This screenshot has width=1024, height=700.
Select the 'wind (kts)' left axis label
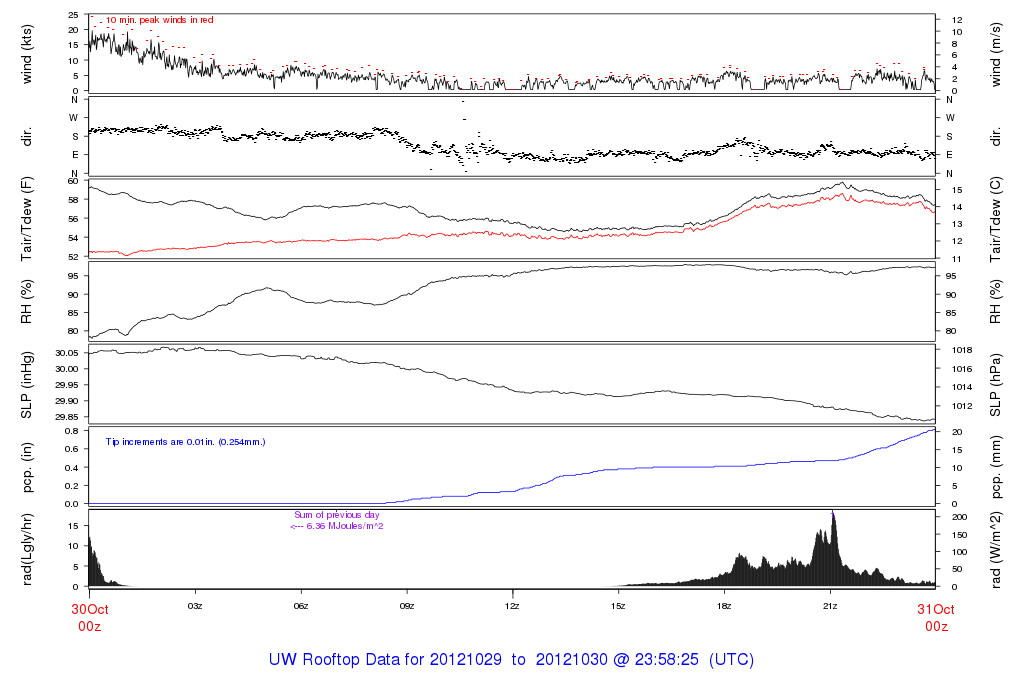pyautogui.click(x=27, y=55)
